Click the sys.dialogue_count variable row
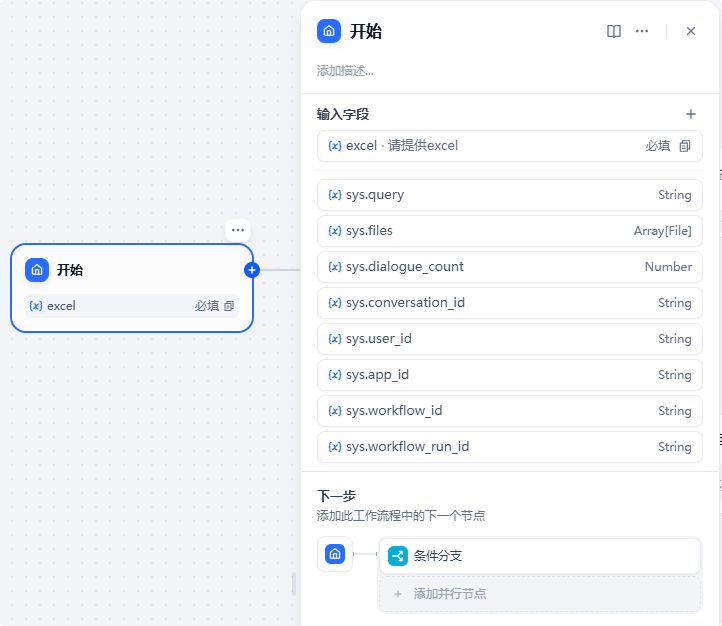This screenshot has height=626, width=722. (x=510, y=267)
